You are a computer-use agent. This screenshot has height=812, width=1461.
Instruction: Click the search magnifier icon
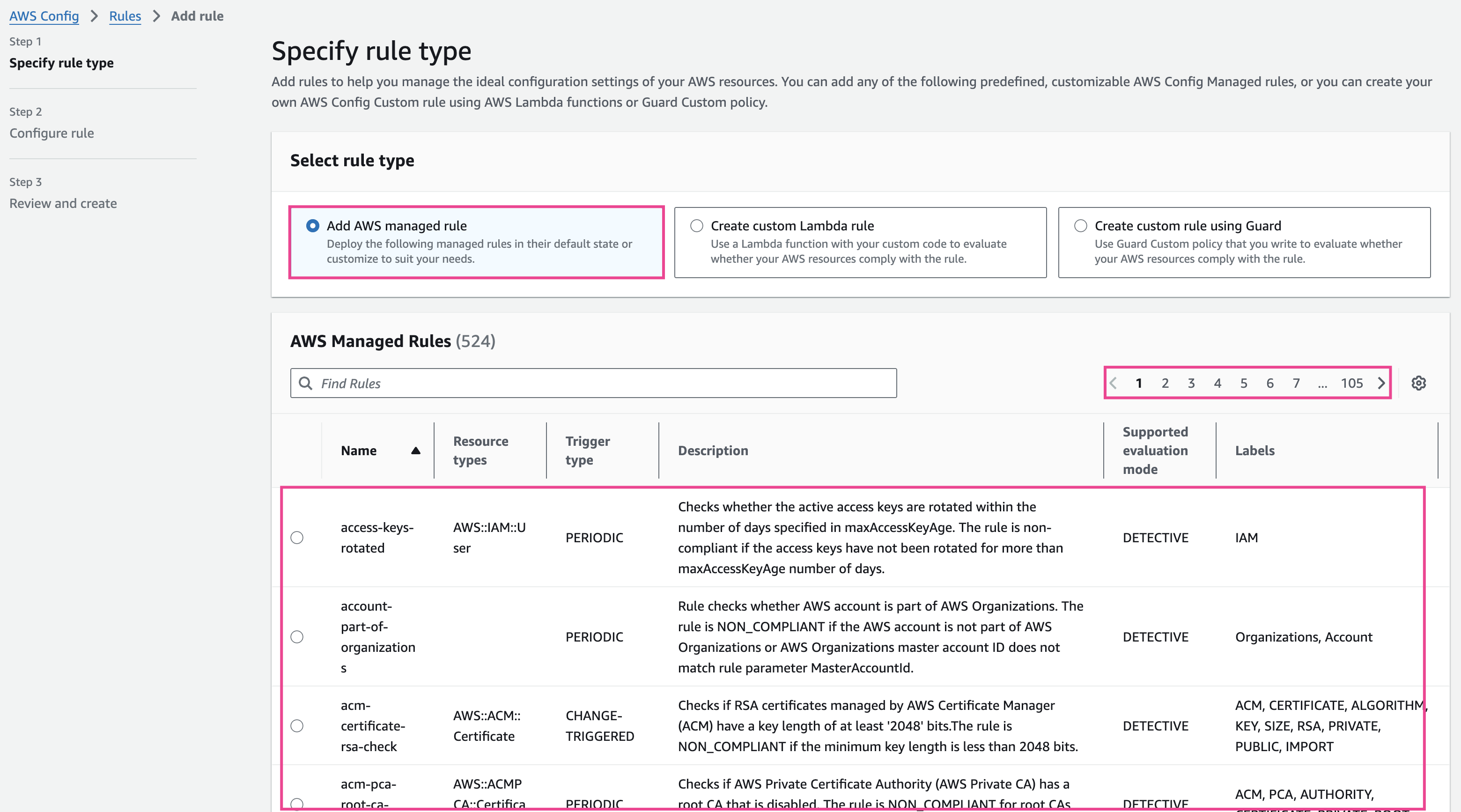click(306, 384)
